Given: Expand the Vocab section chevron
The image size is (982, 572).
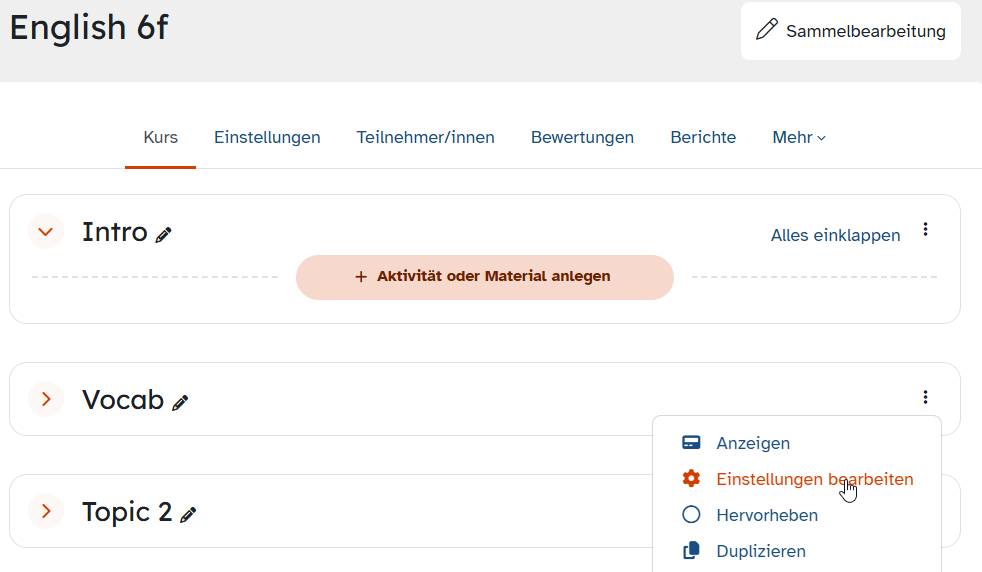Looking at the screenshot, I should click(46, 399).
